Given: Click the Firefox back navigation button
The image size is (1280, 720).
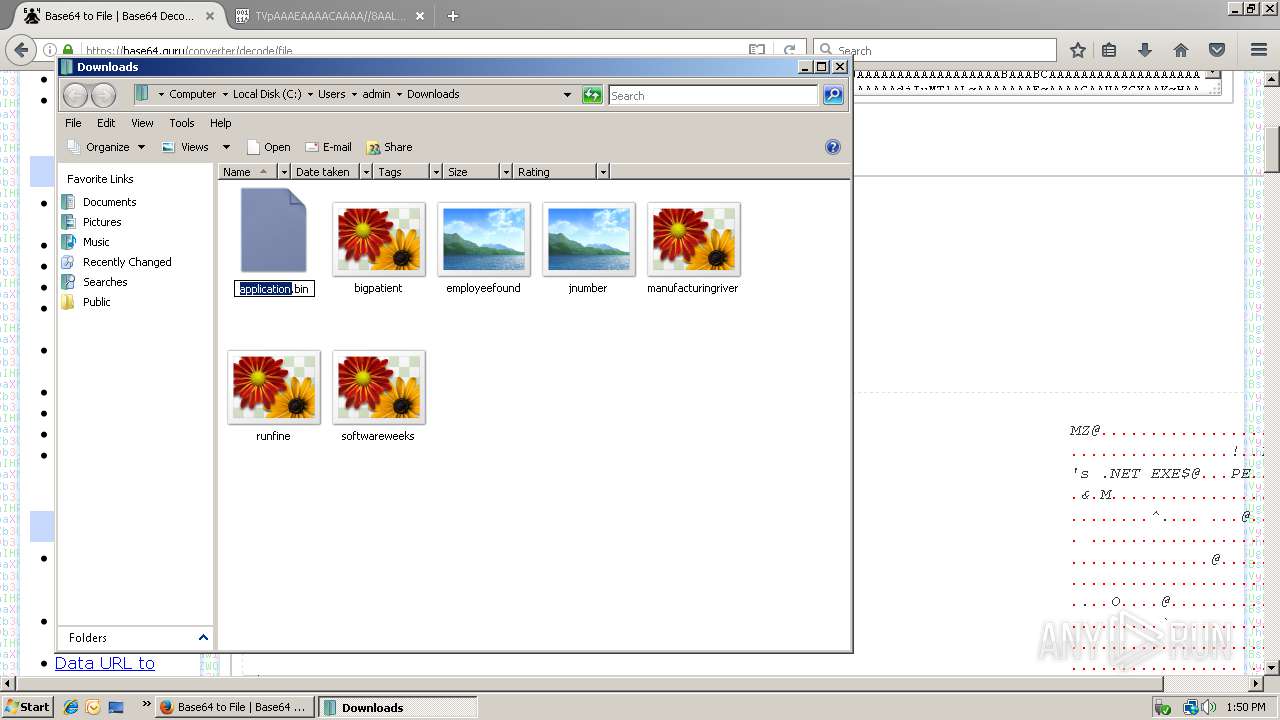Looking at the screenshot, I should tap(21, 50).
